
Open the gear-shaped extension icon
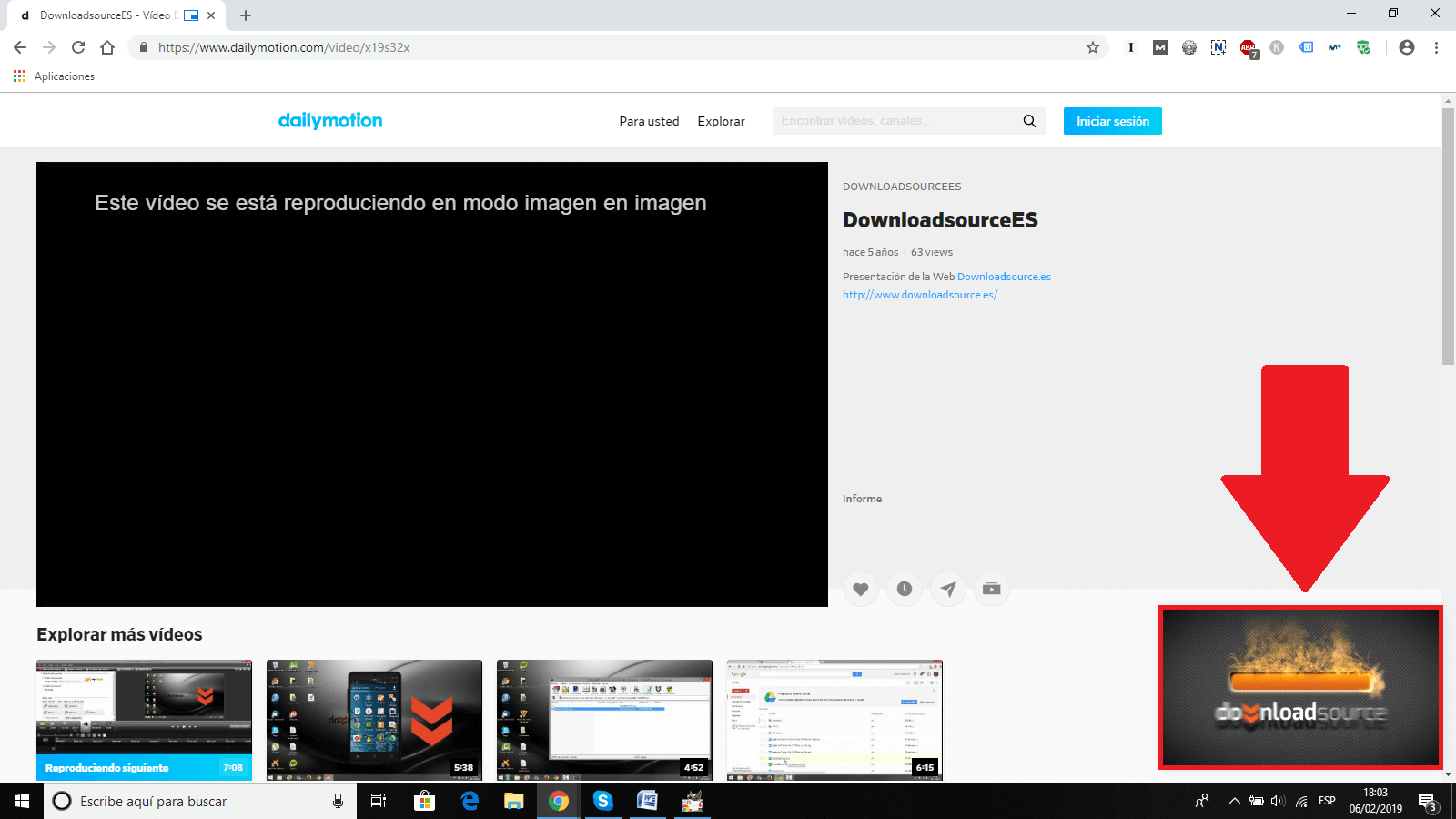click(x=1189, y=47)
